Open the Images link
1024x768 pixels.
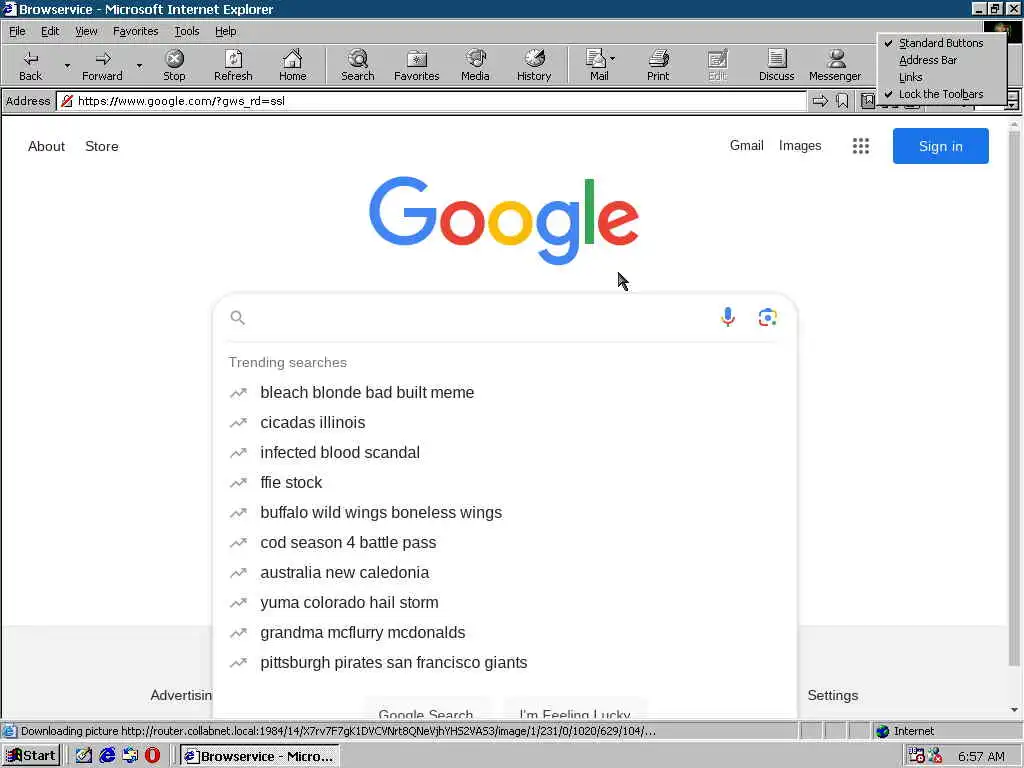800,146
